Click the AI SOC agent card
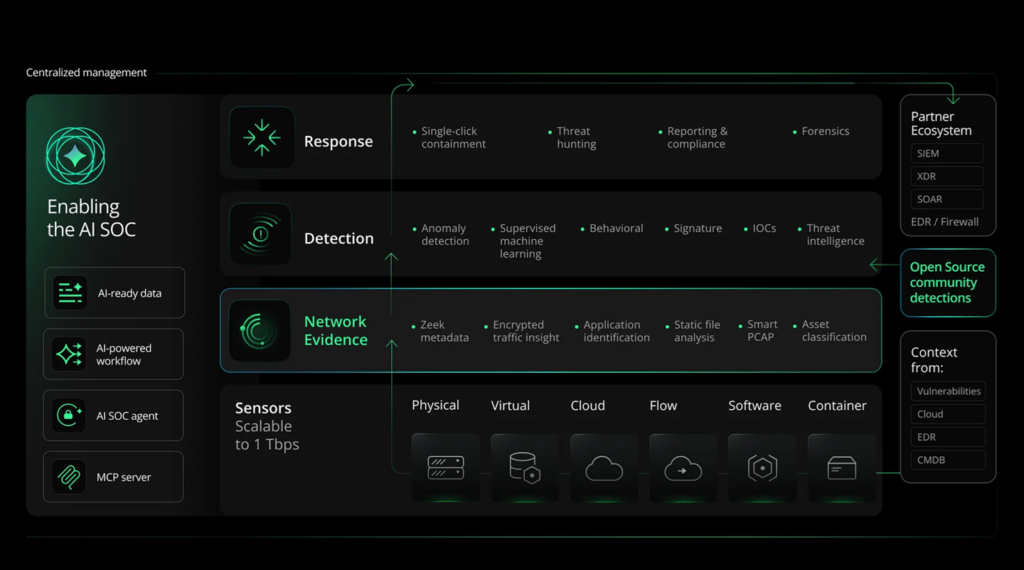 coord(114,415)
